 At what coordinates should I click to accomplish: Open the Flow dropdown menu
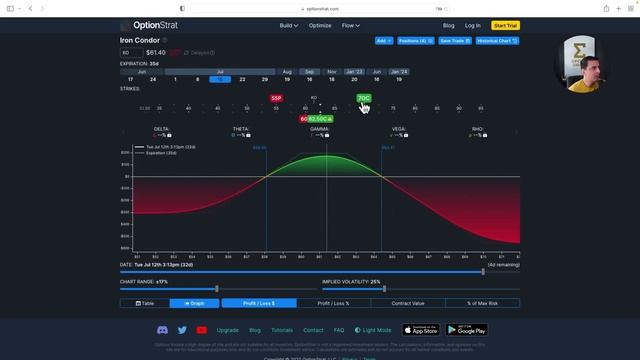tap(351, 25)
